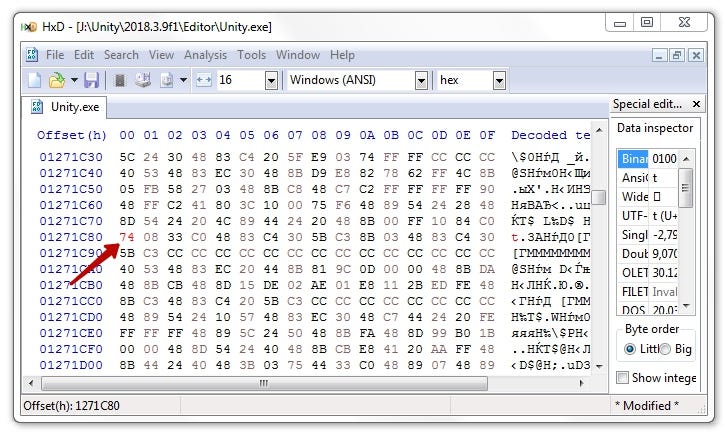
Task: Click byte FA in row 01271CE0
Action: pos(367,333)
